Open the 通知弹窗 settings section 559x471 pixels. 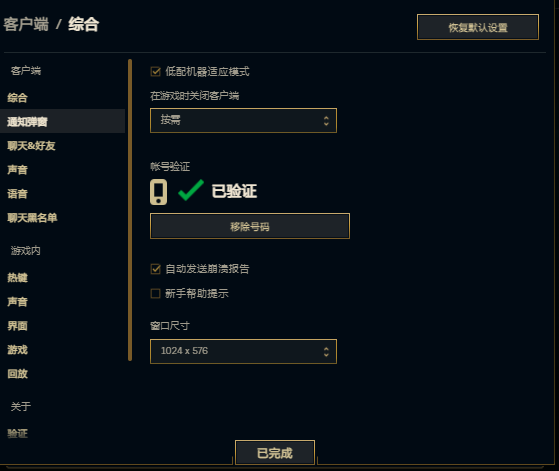point(27,122)
